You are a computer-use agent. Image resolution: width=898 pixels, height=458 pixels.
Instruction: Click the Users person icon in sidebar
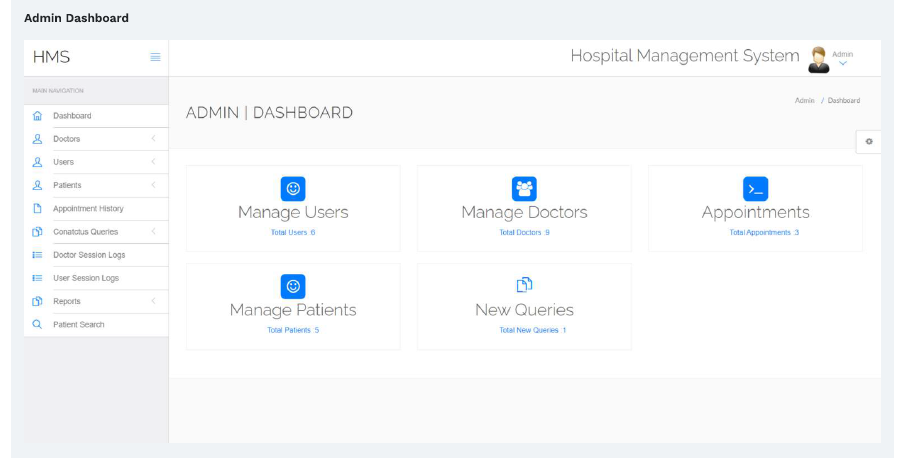(x=37, y=162)
